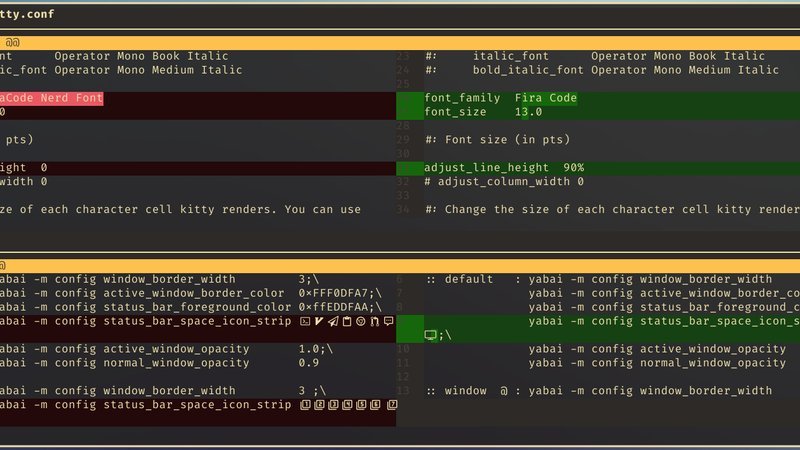800x450 pixels.
Task: Click the numbered window icon 4
Action: (346, 405)
